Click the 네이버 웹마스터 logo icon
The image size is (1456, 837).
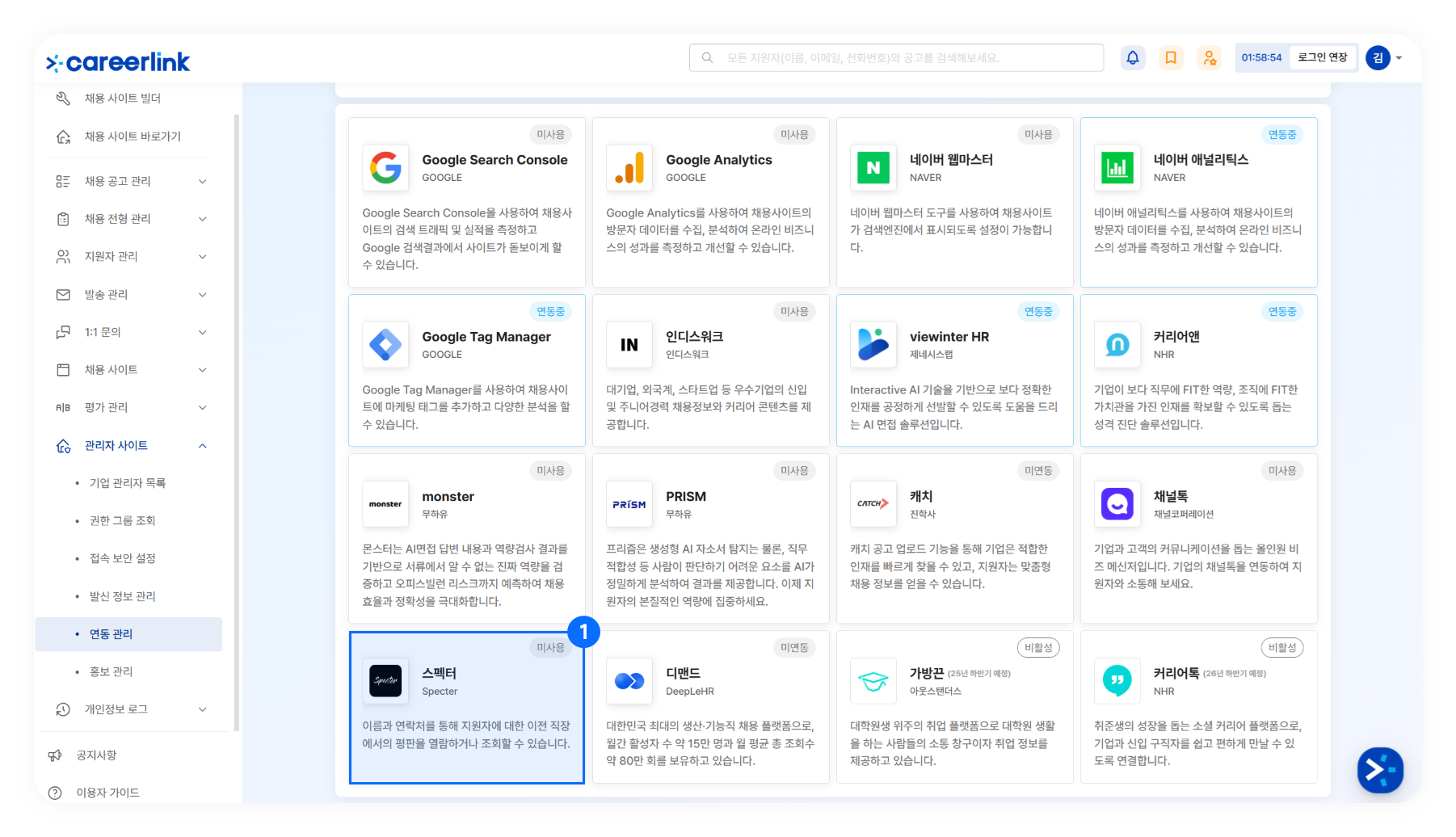tap(873, 168)
